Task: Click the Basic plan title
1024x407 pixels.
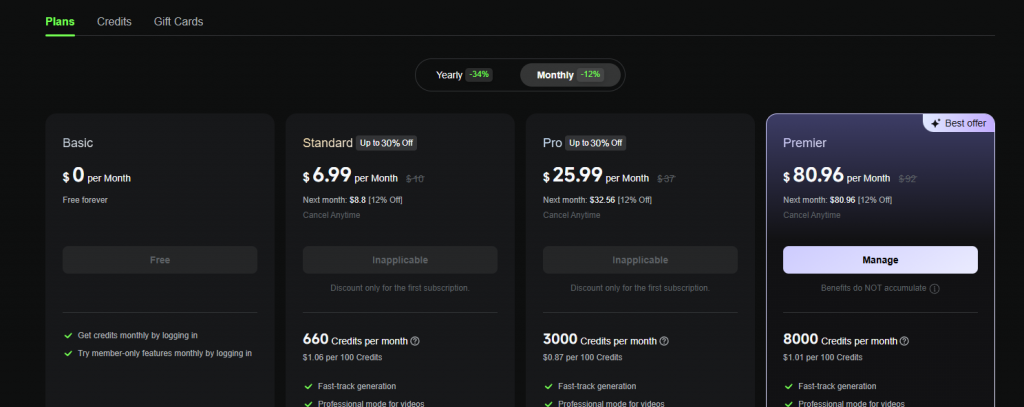Action: pos(78,142)
